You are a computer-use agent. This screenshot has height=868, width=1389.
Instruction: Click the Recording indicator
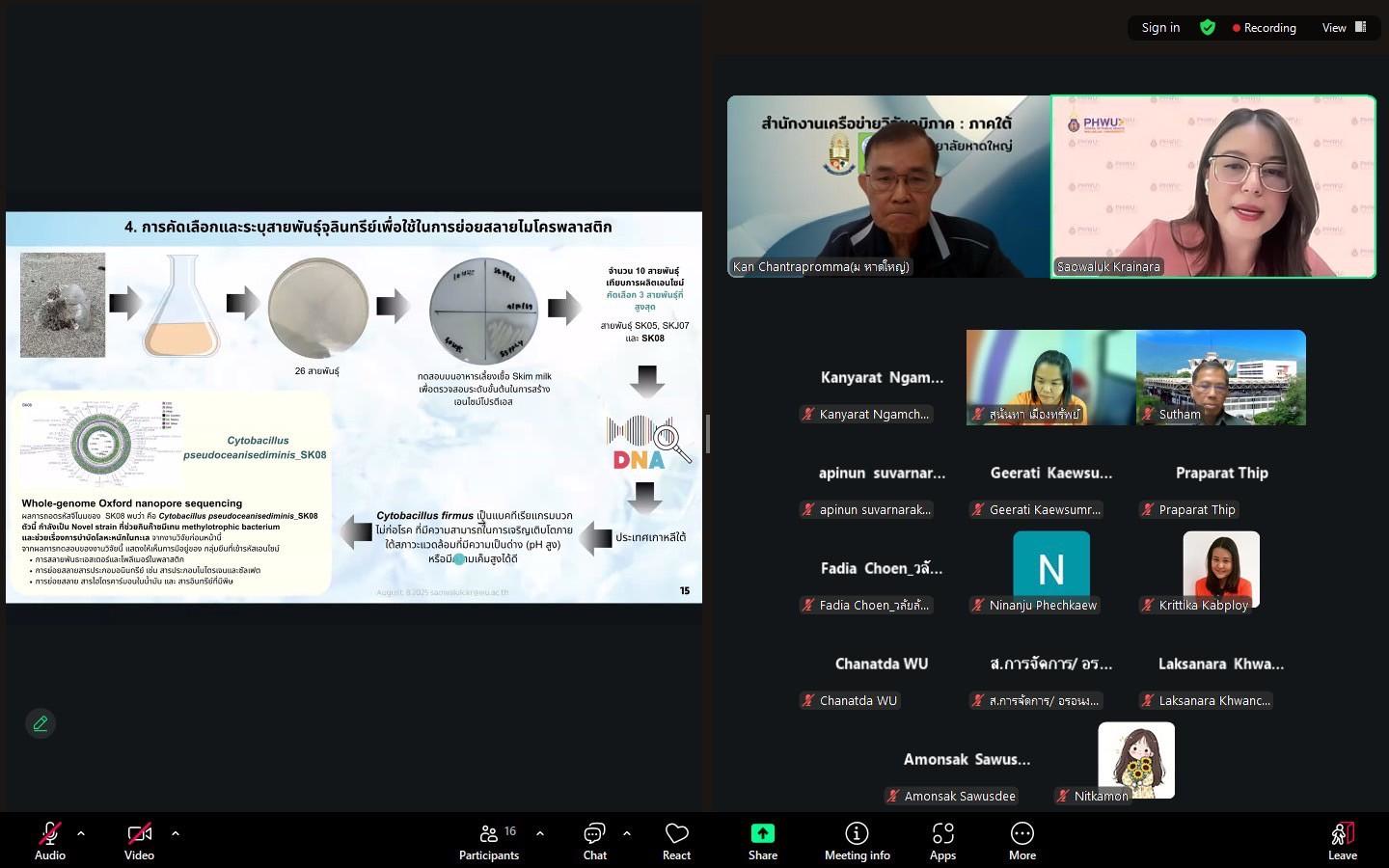1264,28
